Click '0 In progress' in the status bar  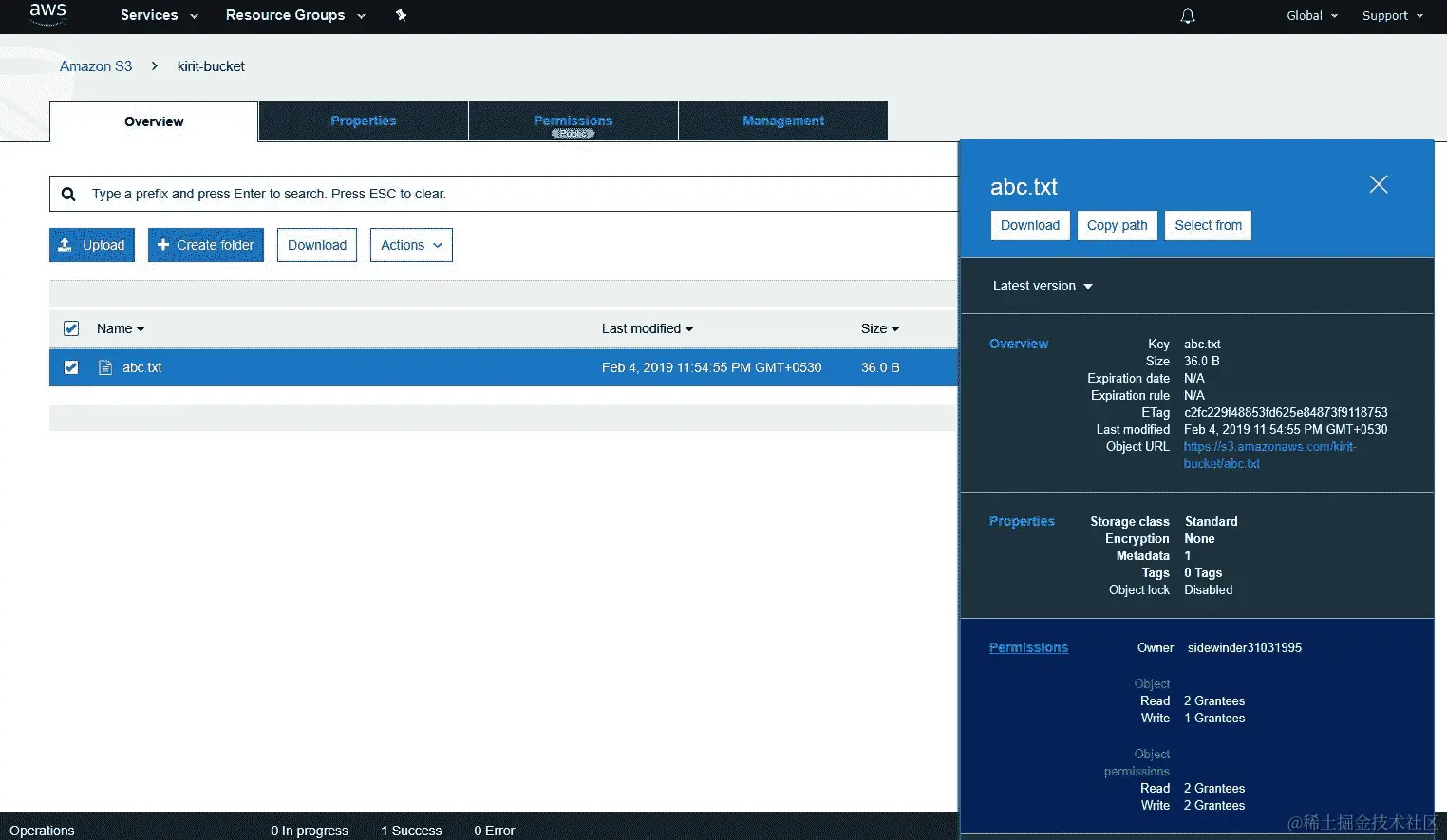(310, 831)
